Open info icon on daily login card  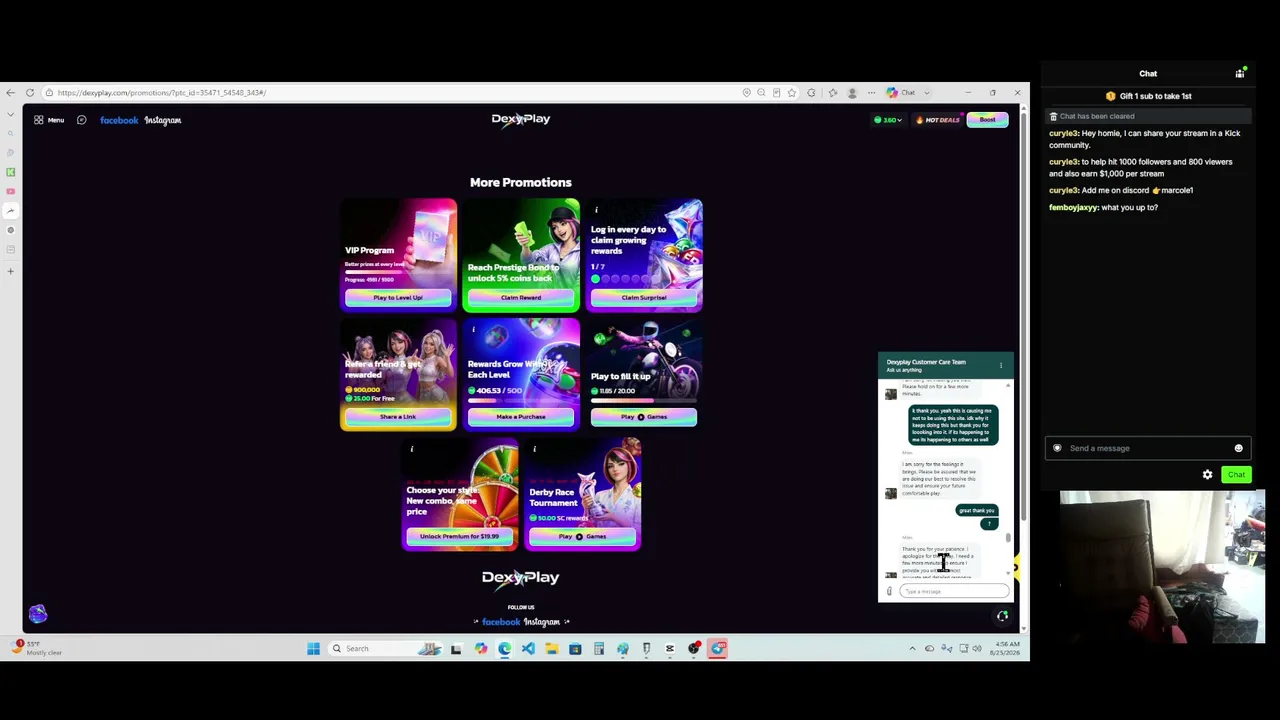click(x=596, y=210)
